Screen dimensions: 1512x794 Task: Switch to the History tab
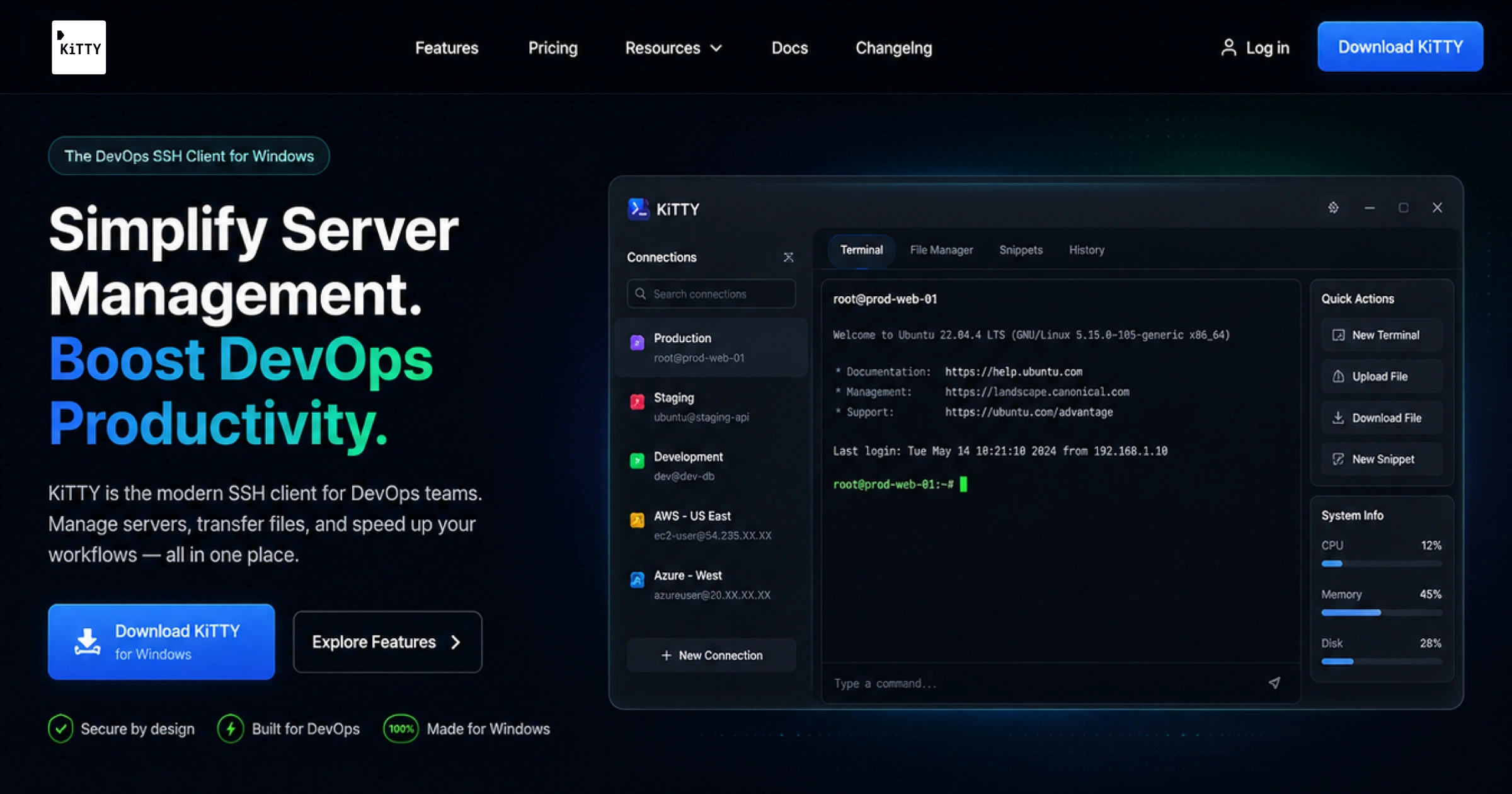[1087, 250]
